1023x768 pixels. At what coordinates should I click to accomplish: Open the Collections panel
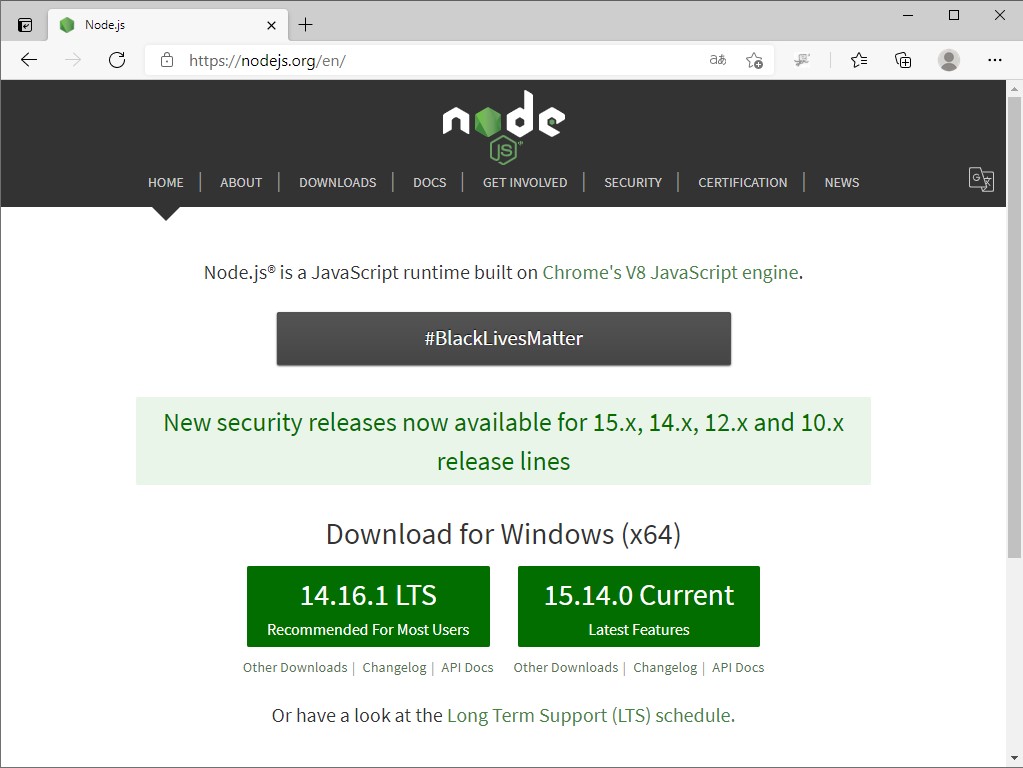click(903, 60)
